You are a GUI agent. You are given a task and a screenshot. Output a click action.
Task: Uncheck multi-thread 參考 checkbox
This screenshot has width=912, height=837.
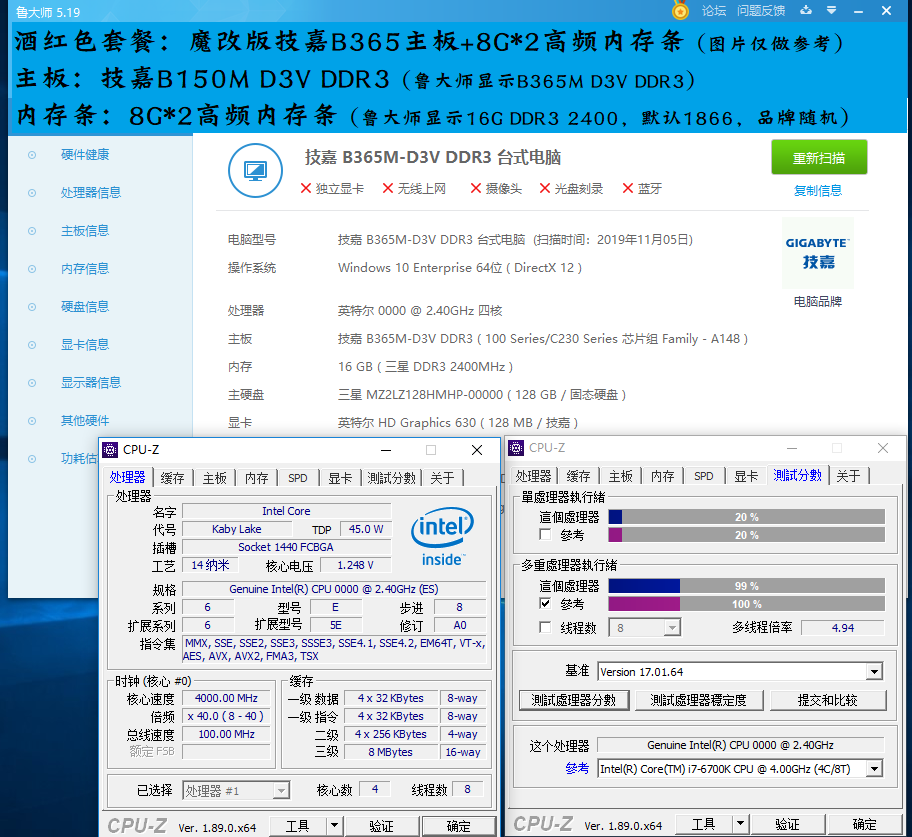545,603
